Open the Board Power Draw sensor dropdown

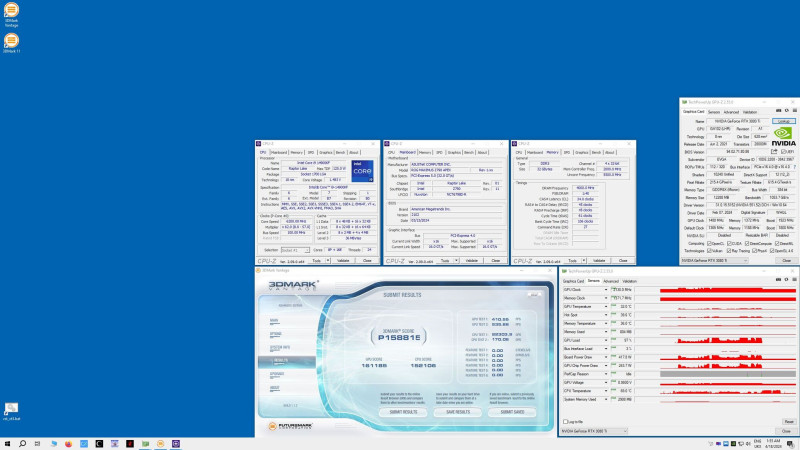[x=606, y=357]
